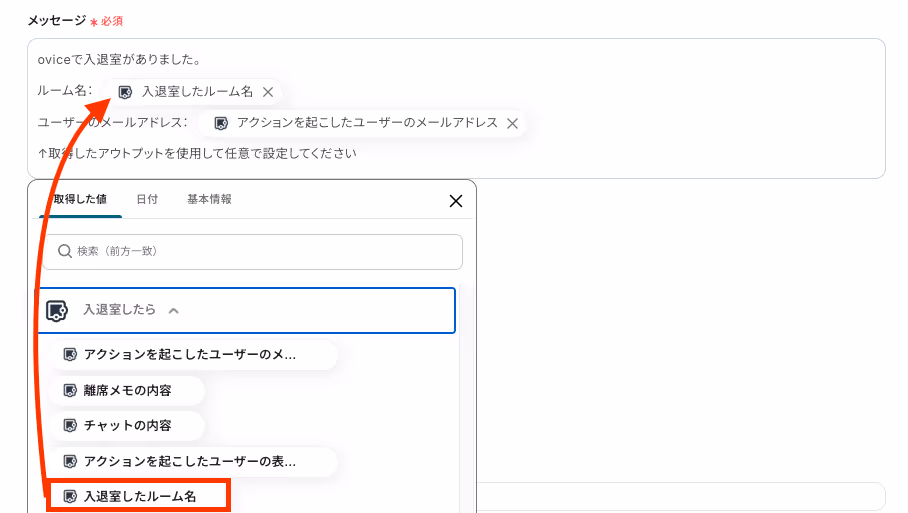The image size is (908, 513).
Task: Insert the 入退室したルーム名 value from the list
Action: pyautogui.click(x=139, y=496)
